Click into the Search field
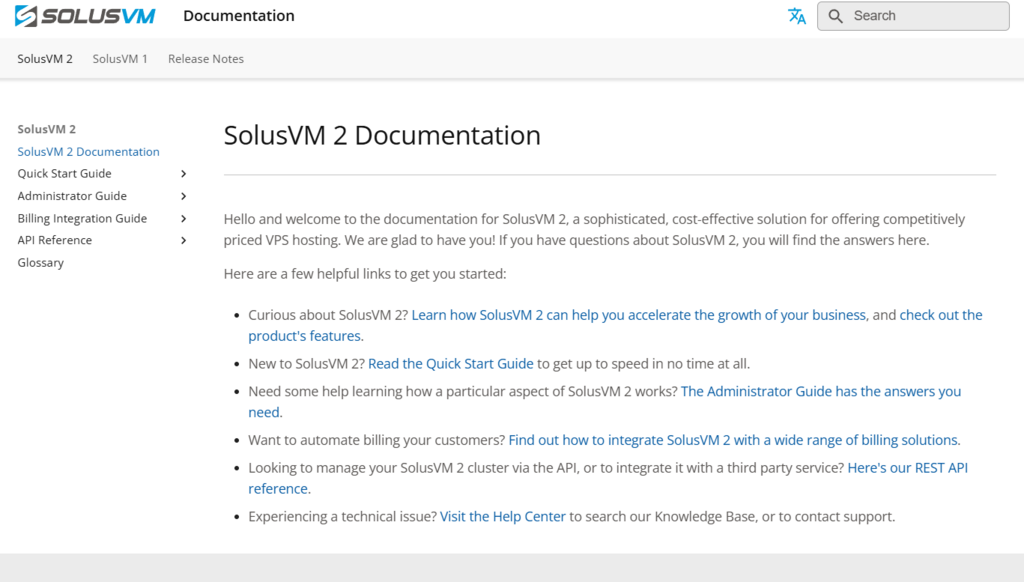 coord(925,16)
